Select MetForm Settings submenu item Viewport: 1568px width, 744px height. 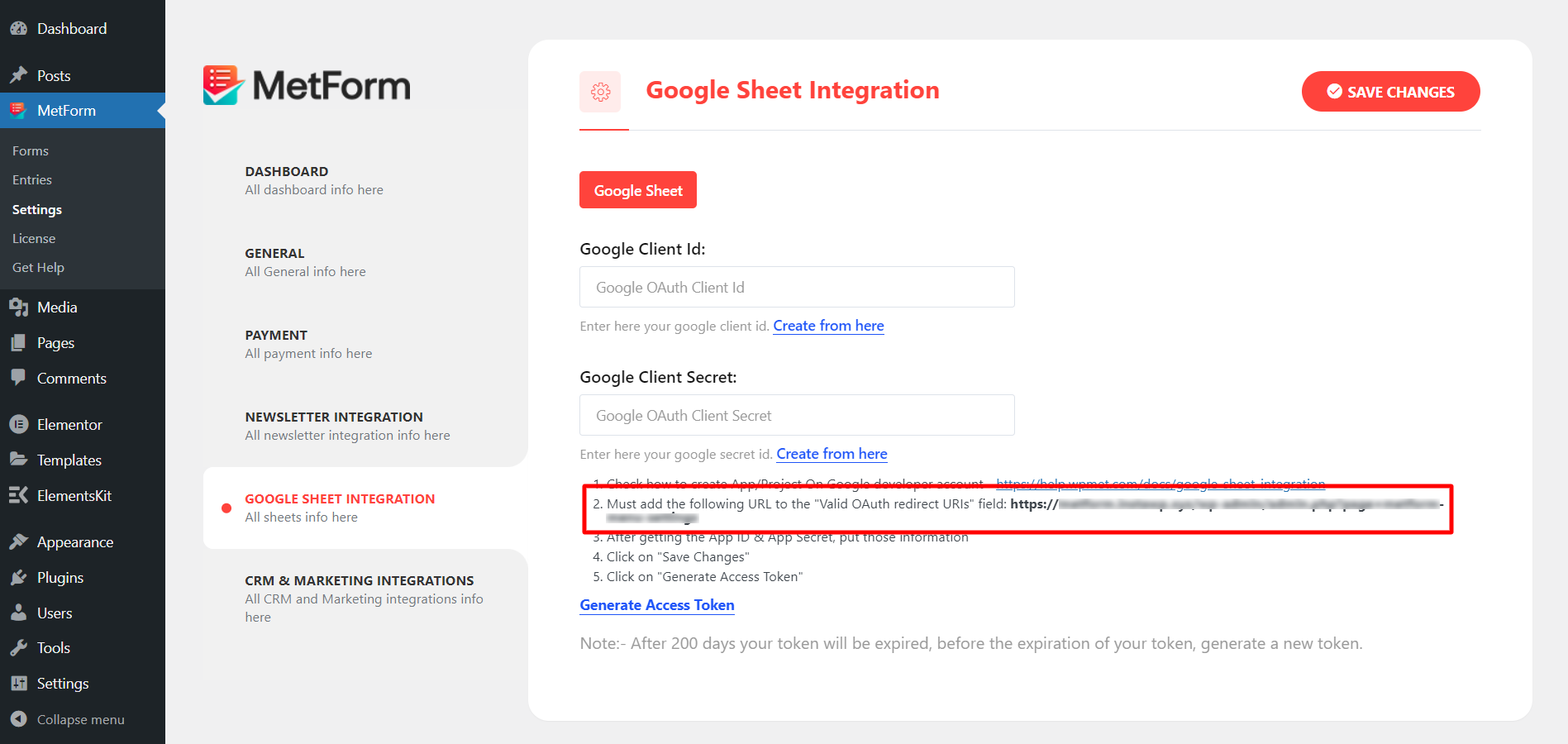click(x=37, y=209)
